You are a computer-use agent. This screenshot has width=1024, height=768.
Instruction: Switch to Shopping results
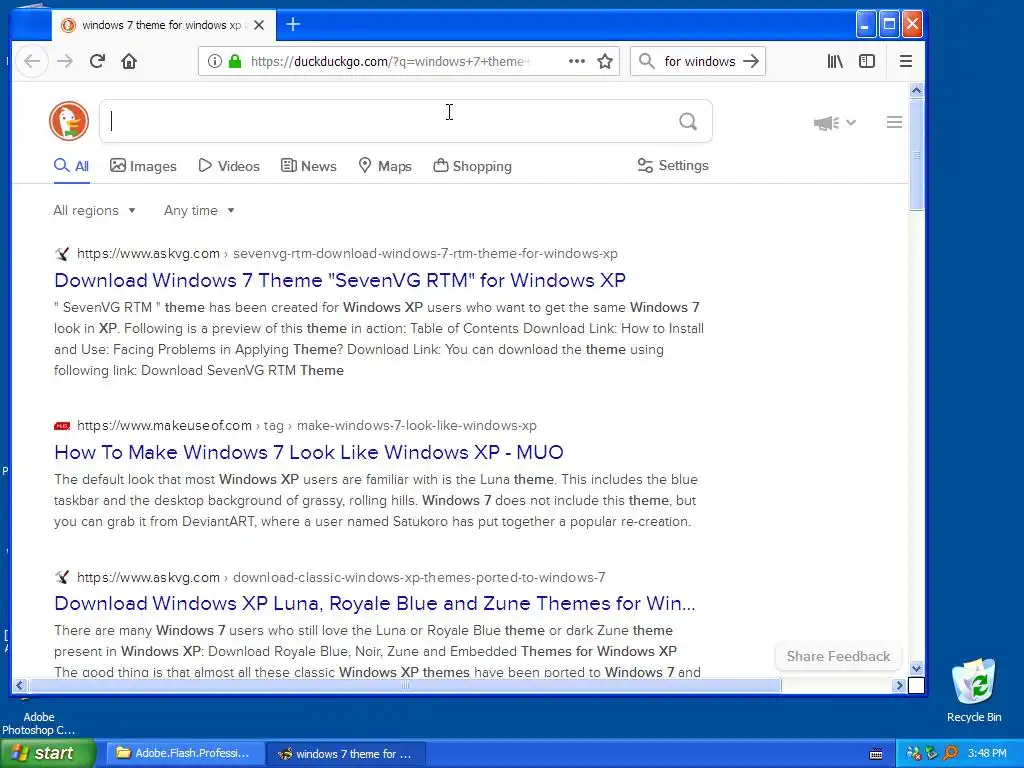click(x=472, y=166)
